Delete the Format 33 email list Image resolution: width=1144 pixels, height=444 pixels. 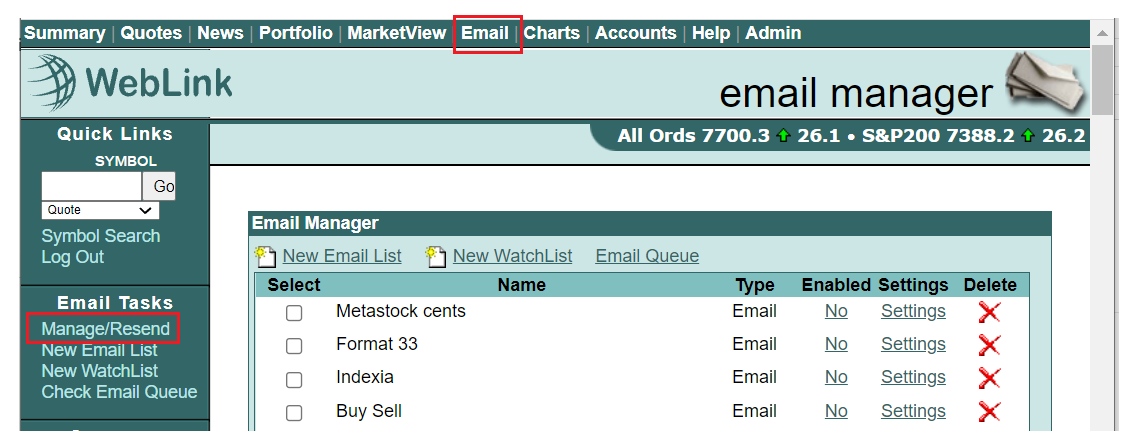click(989, 345)
